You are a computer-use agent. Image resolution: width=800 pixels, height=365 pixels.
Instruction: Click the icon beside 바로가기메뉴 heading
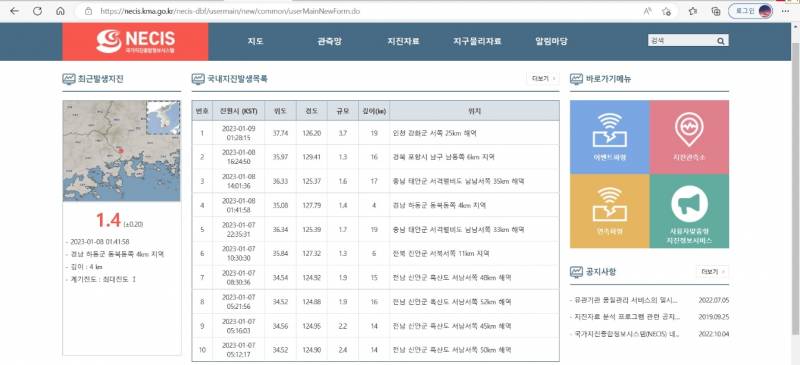click(x=577, y=79)
